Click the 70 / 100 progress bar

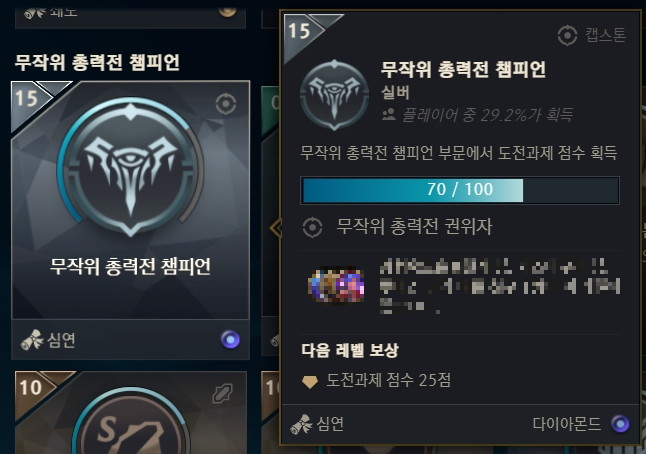click(x=460, y=190)
